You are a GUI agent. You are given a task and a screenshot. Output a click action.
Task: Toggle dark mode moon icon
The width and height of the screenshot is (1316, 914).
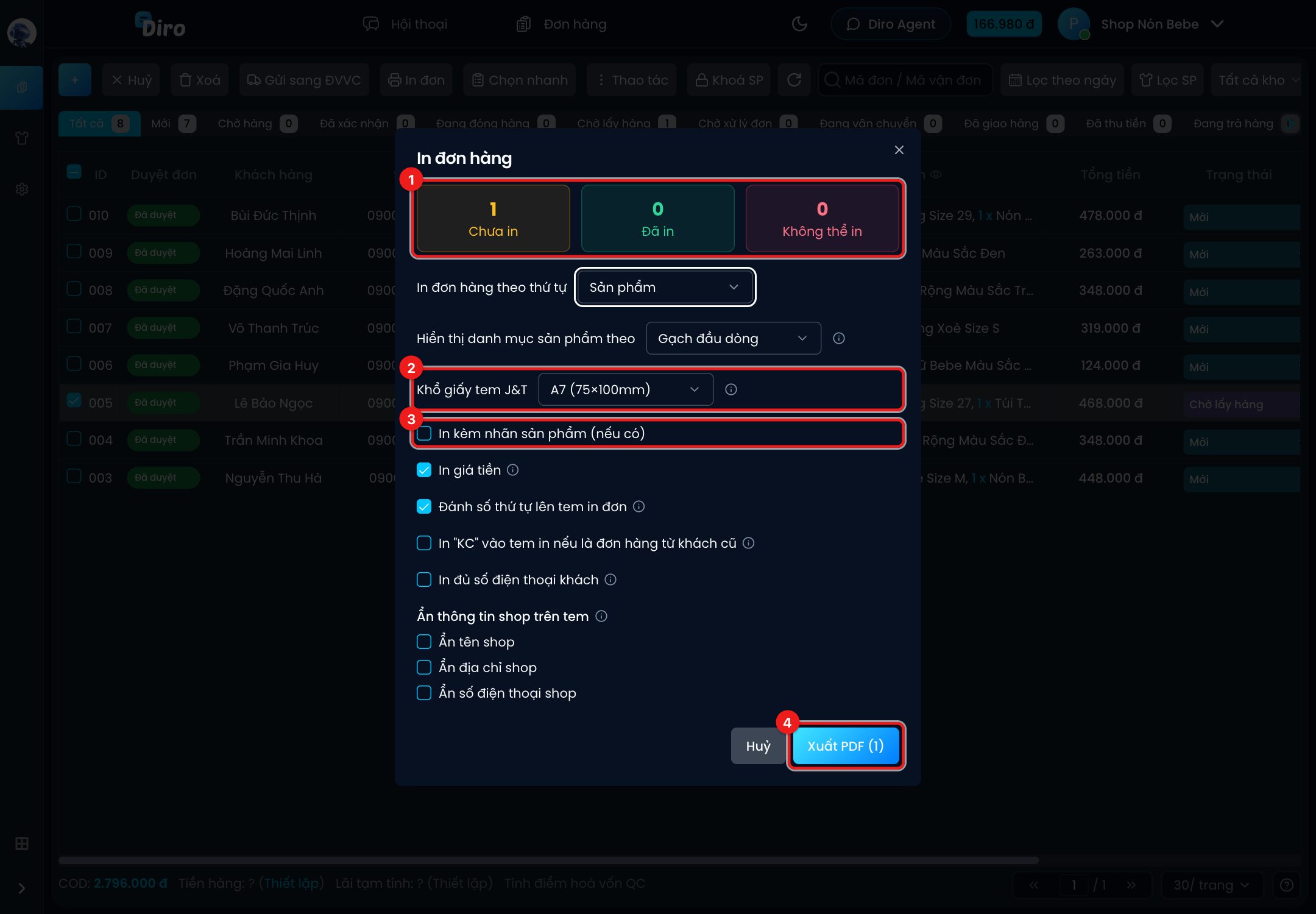pos(799,24)
